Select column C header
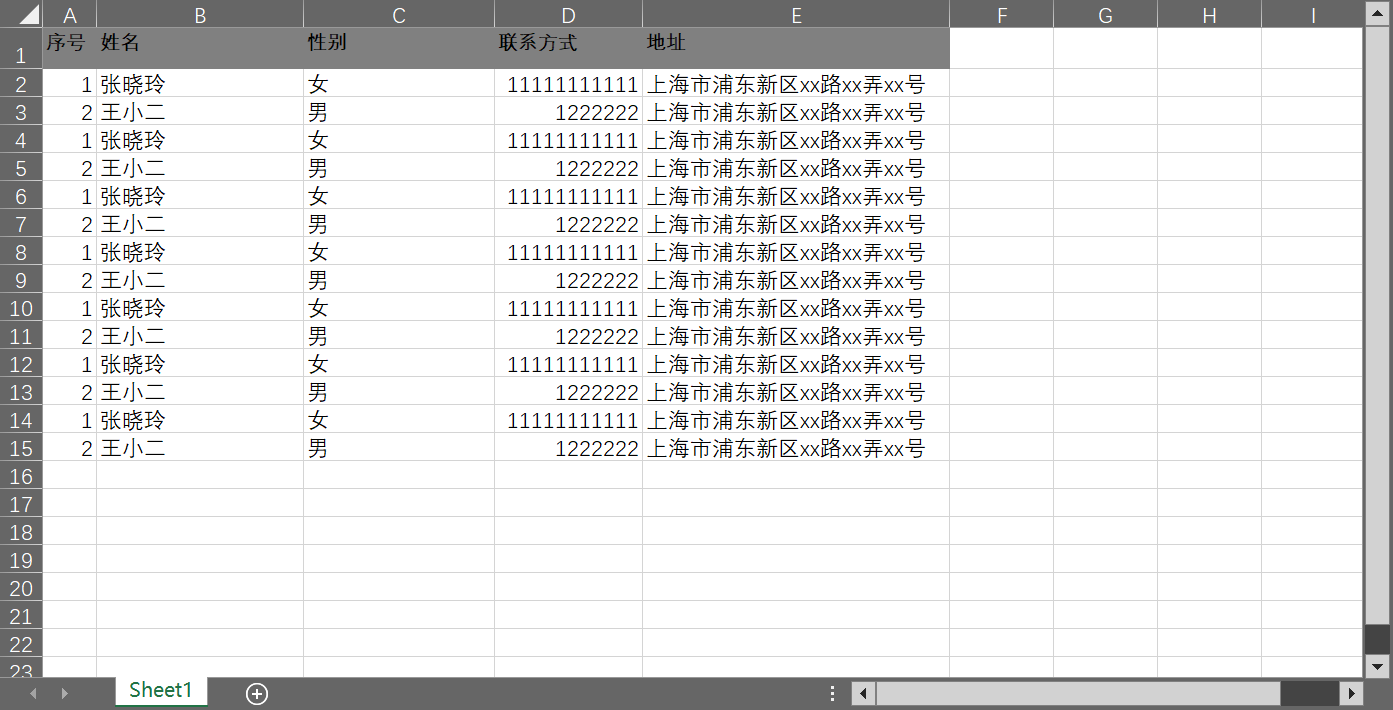Viewport: 1393px width, 710px height. pyautogui.click(x=399, y=14)
